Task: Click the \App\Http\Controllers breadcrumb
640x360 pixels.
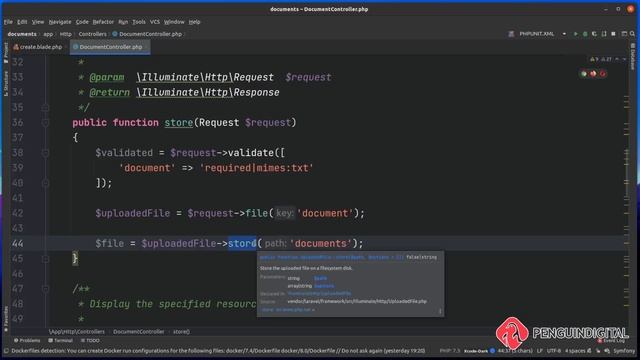Action: pyautogui.click(x=77, y=331)
